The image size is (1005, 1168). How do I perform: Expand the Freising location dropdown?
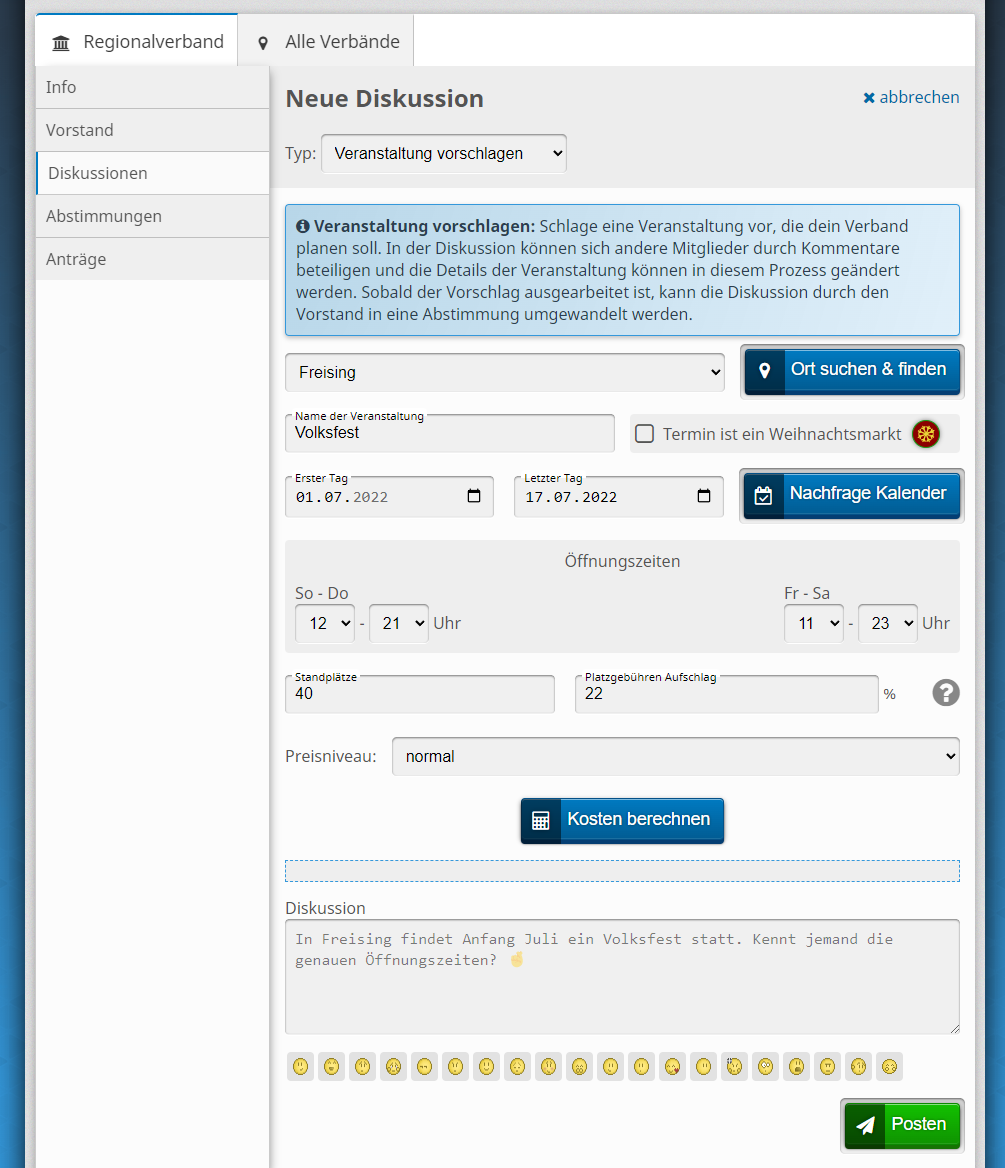pos(504,372)
